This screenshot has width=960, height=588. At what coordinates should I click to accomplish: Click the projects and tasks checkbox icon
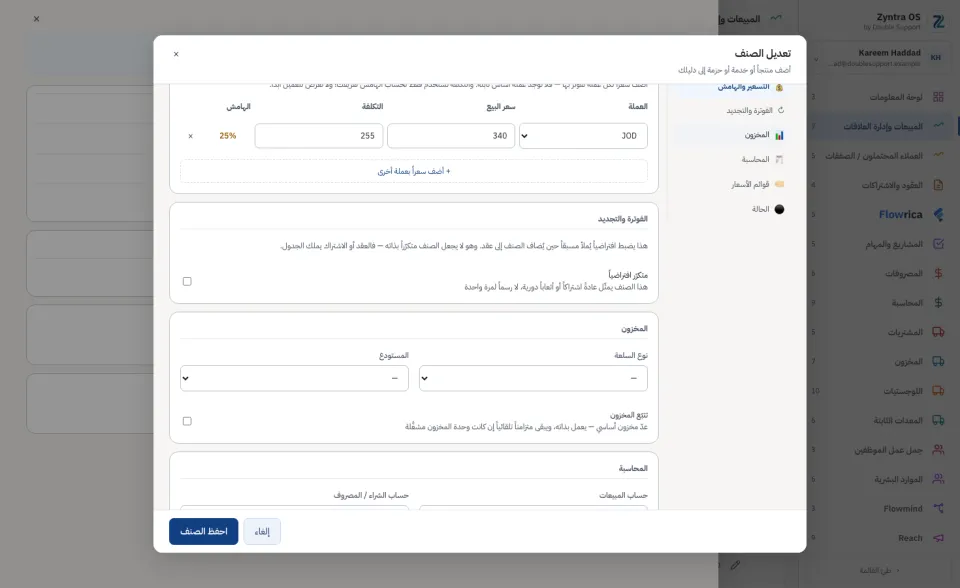point(938,244)
